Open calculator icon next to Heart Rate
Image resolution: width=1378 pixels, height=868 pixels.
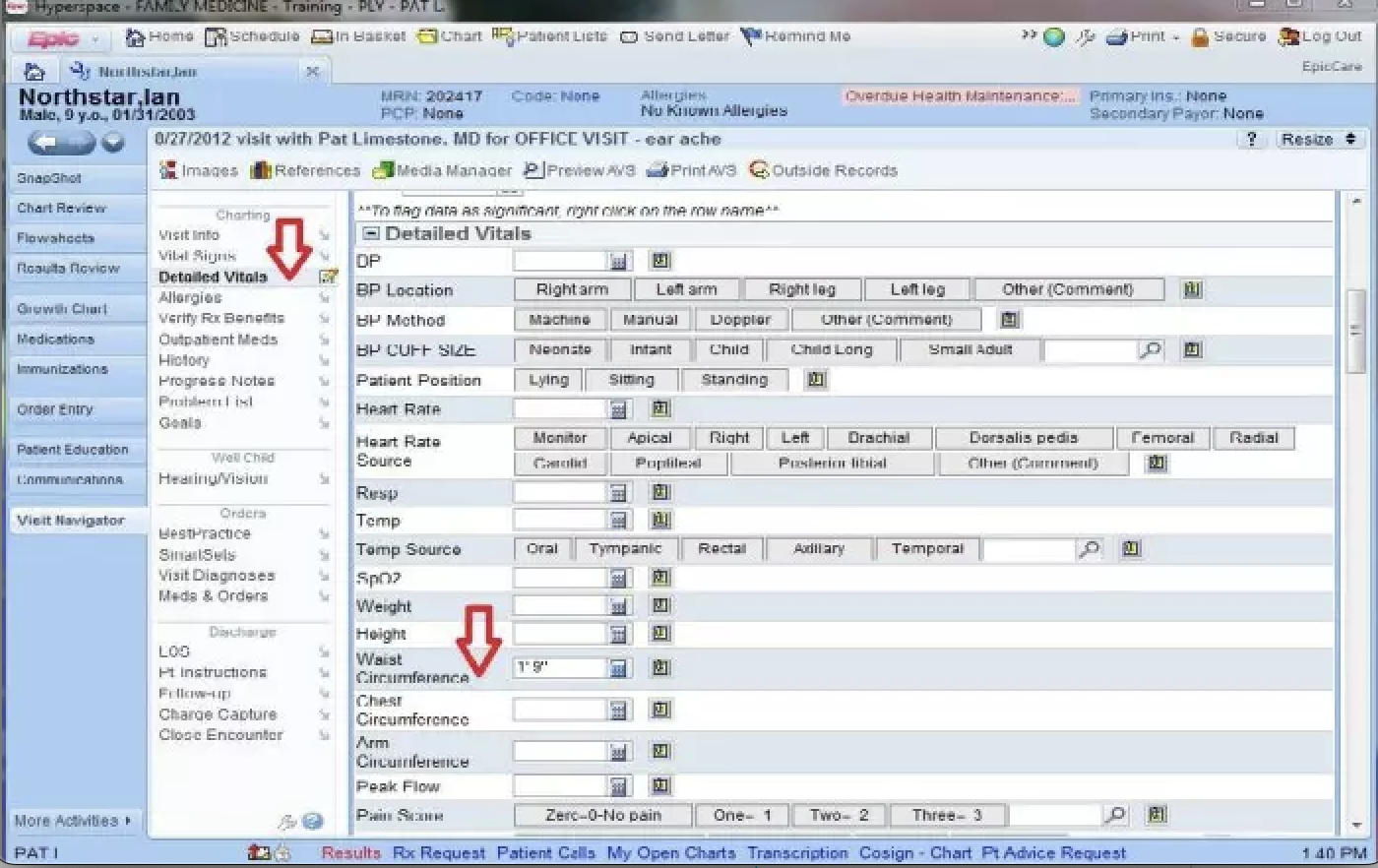[618, 409]
